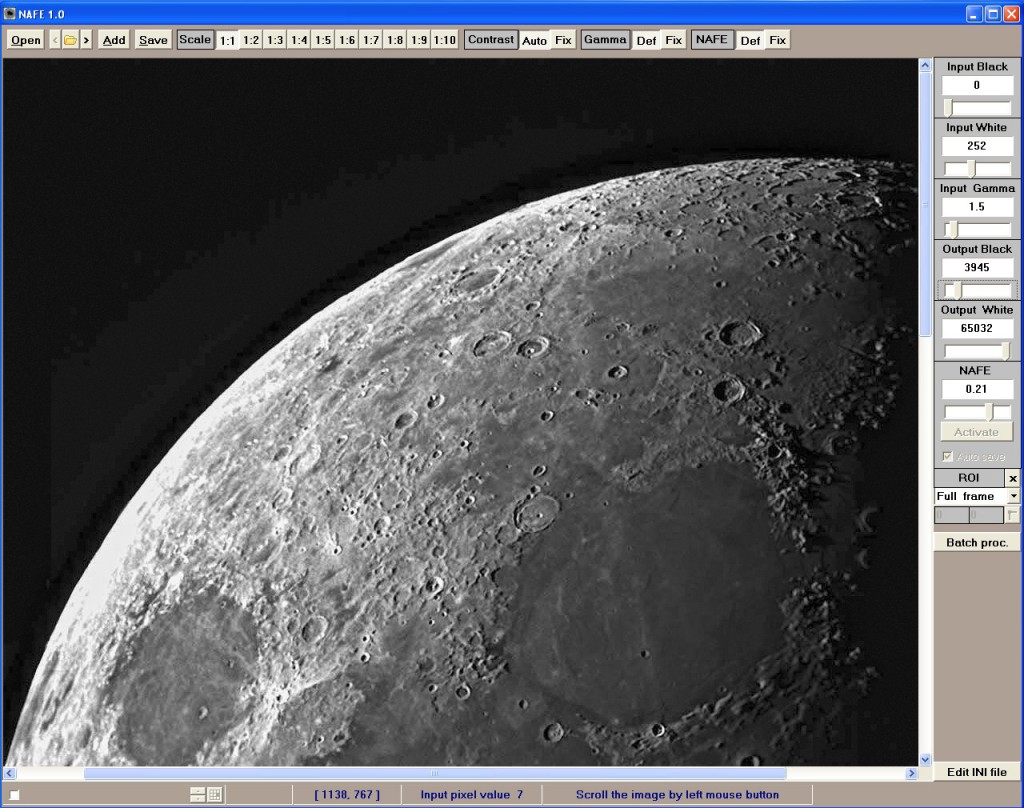This screenshot has height=808, width=1024.
Task: Set scale to 1:9
Action: pyautogui.click(x=419, y=40)
